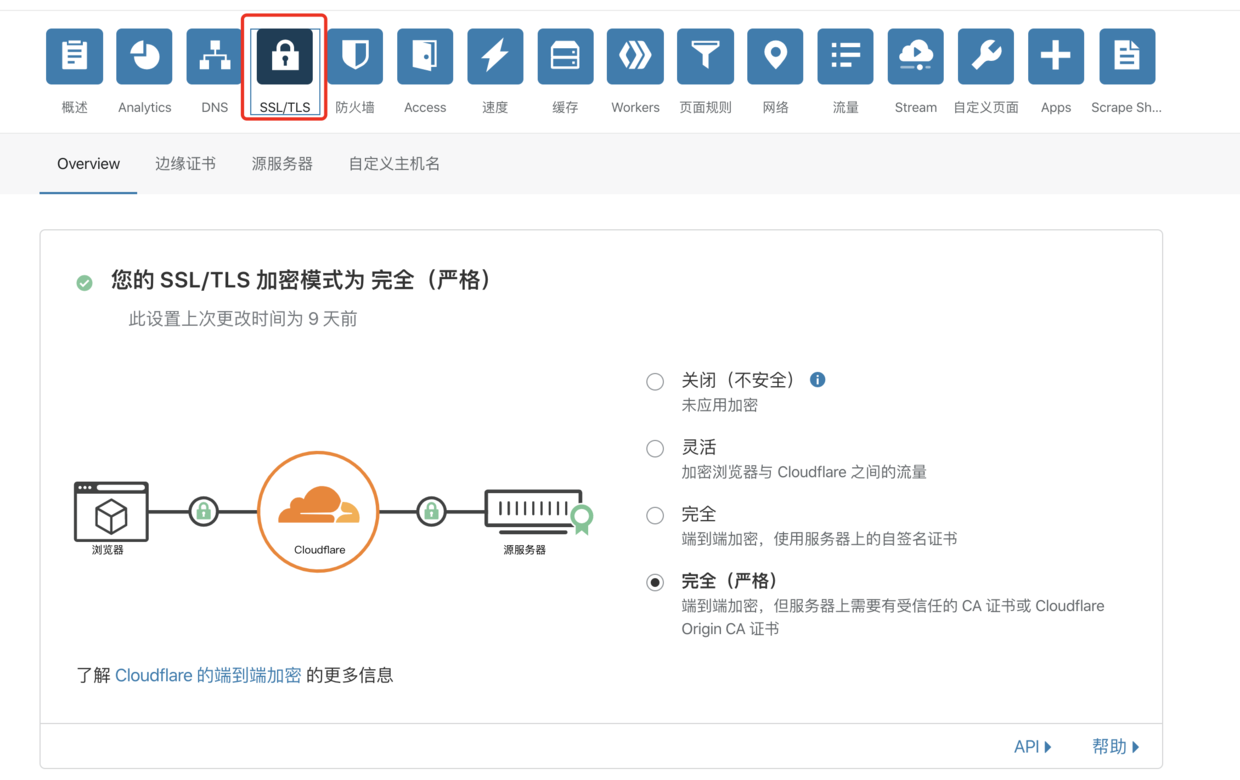Open the 页面规则 funnel icon
This screenshot has width=1240, height=780.
coord(705,56)
